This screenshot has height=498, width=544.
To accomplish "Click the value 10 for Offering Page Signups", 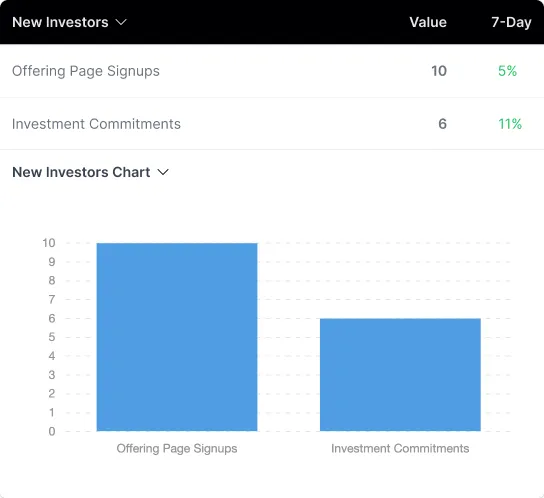I will 439,71.
